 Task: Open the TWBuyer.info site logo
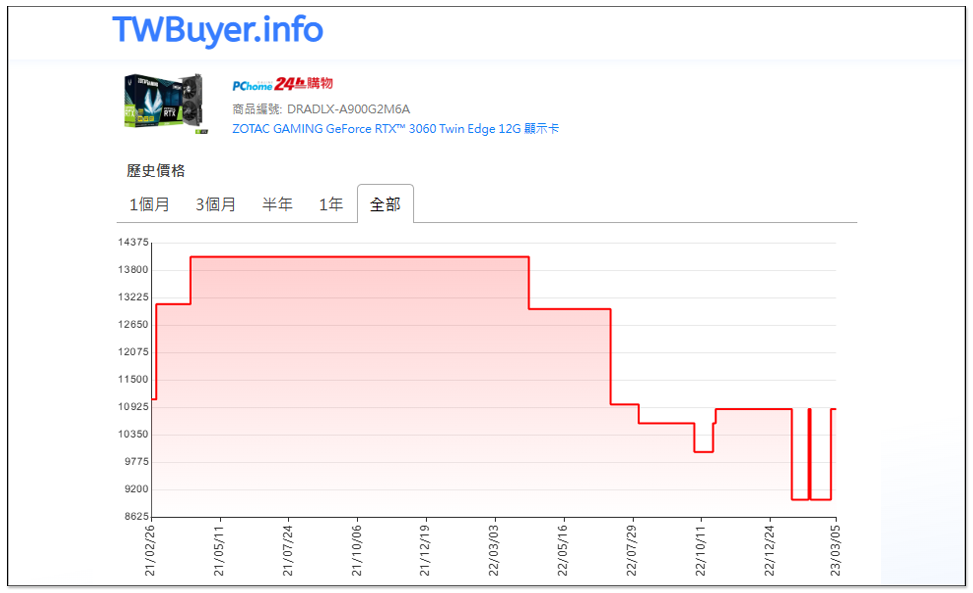[x=218, y=30]
